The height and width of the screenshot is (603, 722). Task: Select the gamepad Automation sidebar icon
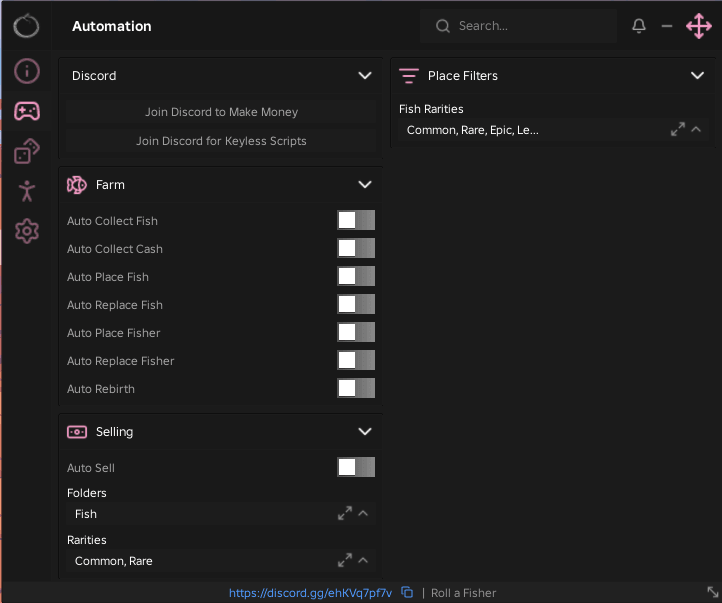pyautogui.click(x=27, y=111)
